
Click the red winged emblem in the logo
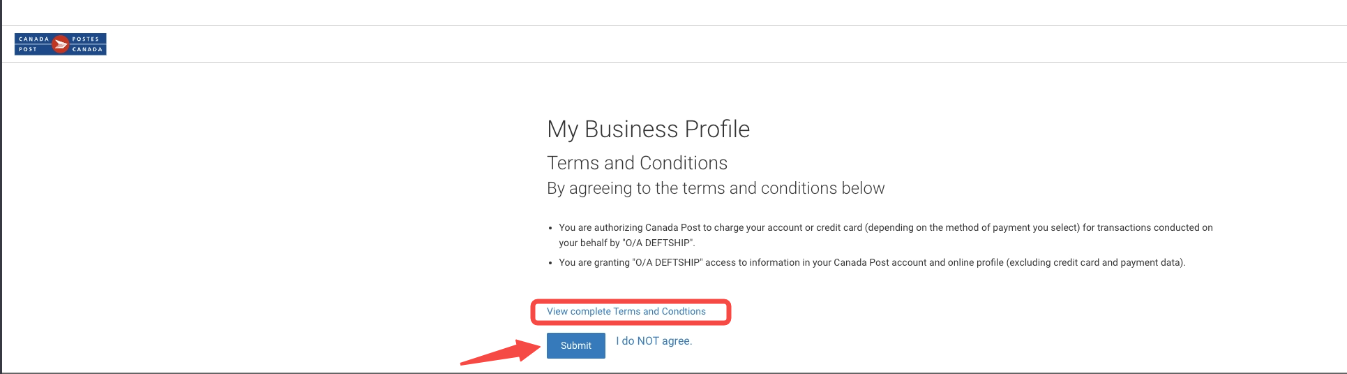pos(60,44)
